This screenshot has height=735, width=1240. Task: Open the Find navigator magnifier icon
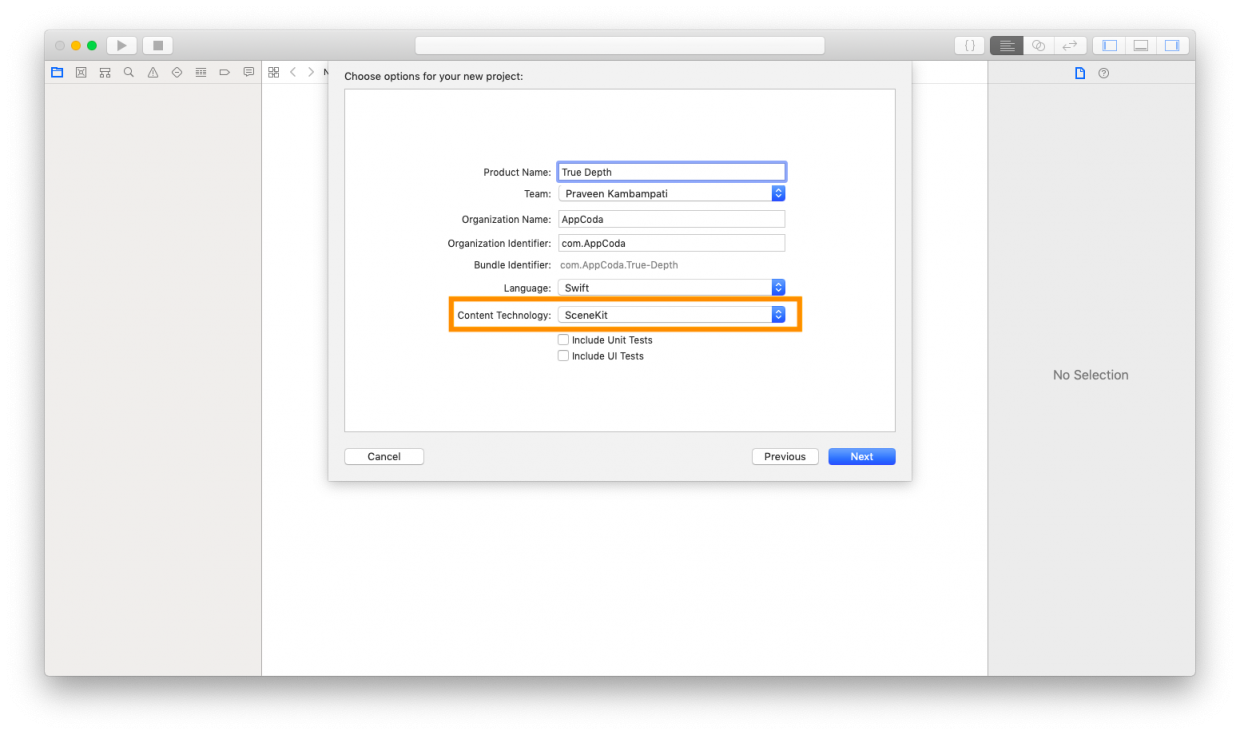[x=129, y=73]
